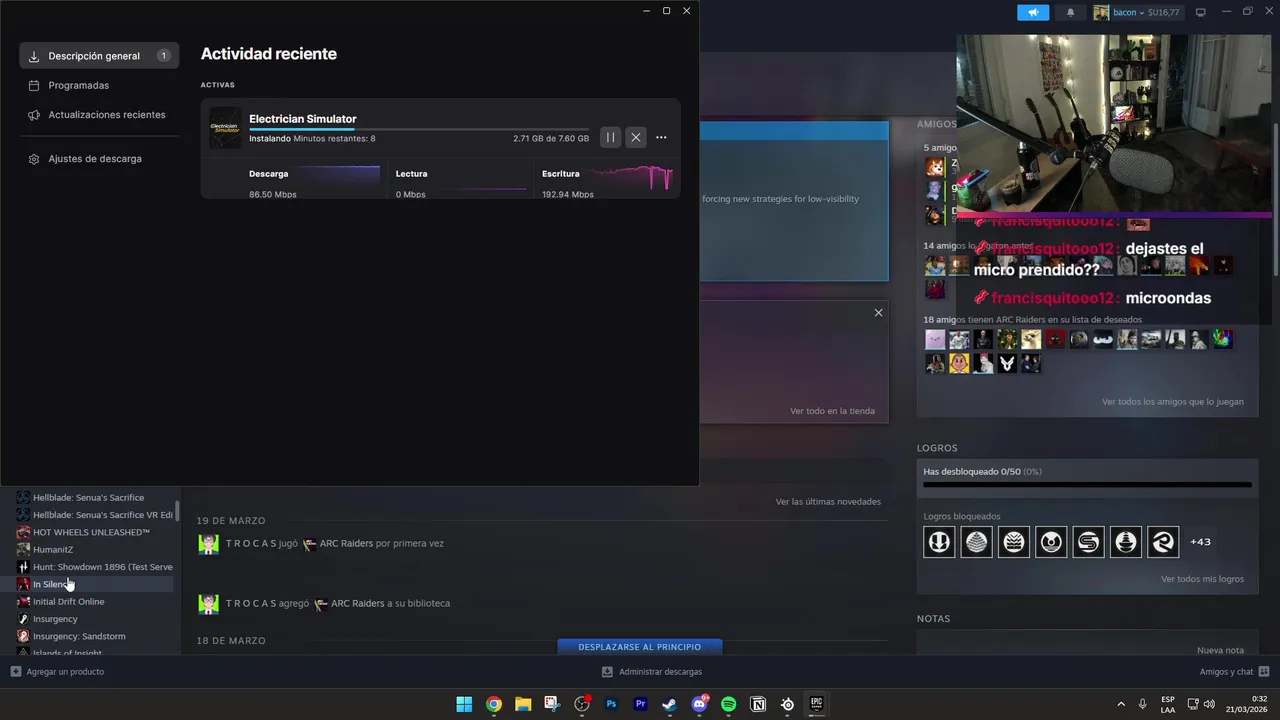Switch to Steam taskbar icon

(x=669, y=704)
